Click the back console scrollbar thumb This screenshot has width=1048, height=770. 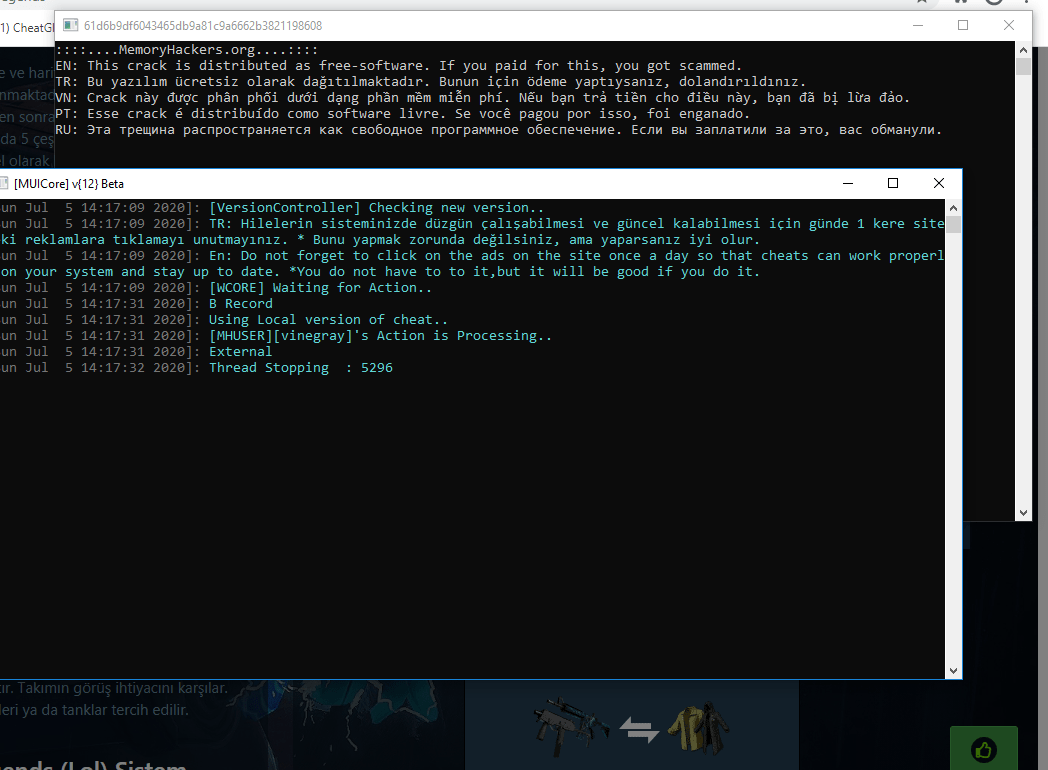tap(1023, 66)
